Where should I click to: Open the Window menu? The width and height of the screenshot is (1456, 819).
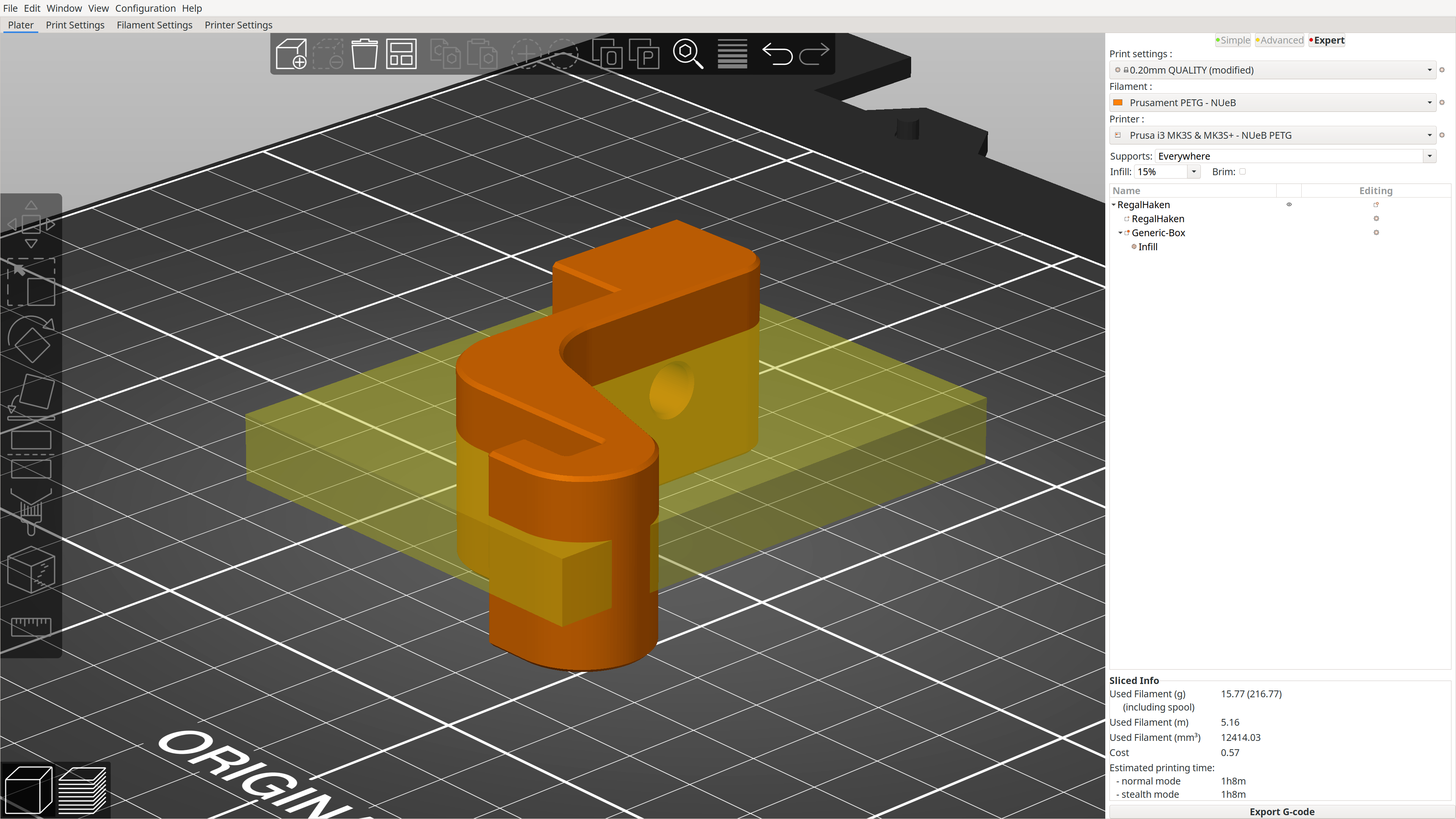(64, 8)
